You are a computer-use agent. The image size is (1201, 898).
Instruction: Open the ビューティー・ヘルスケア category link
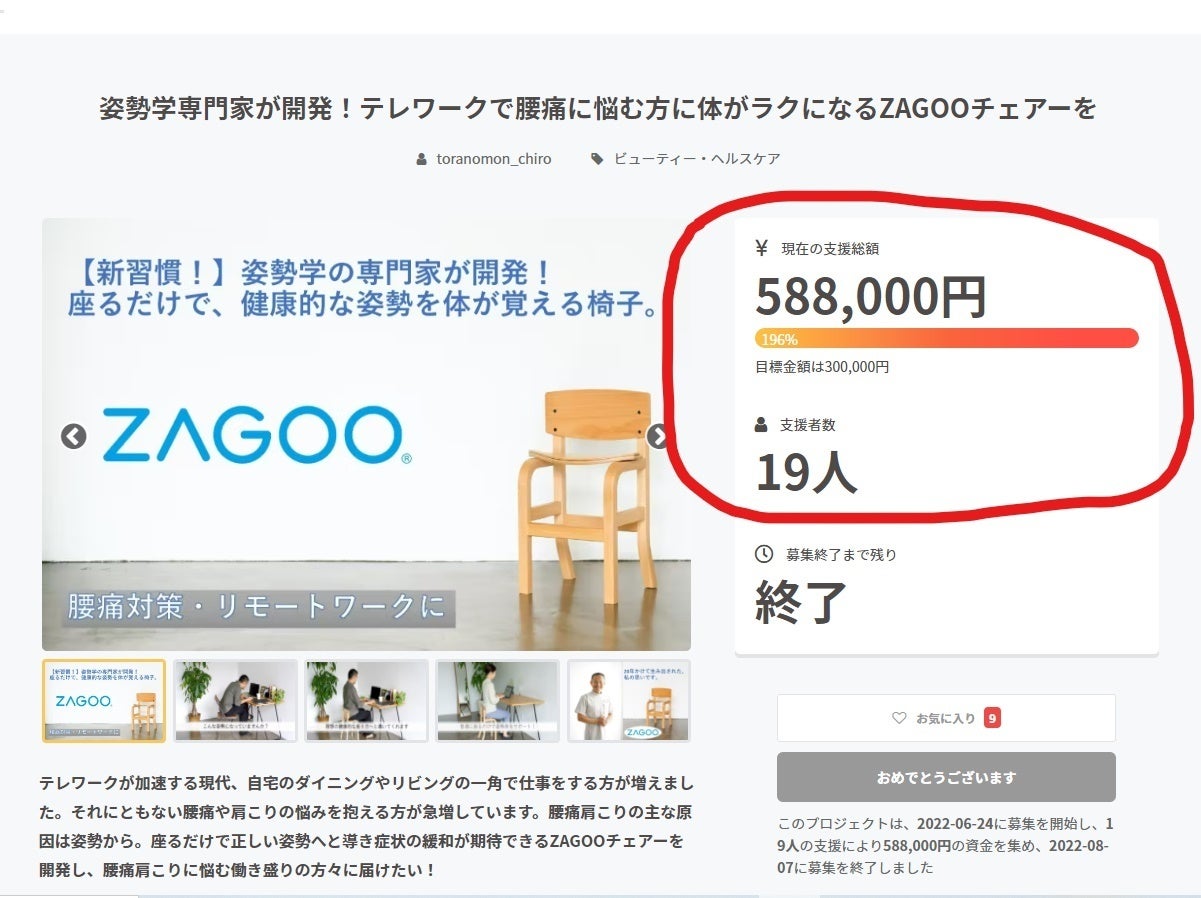[697, 159]
